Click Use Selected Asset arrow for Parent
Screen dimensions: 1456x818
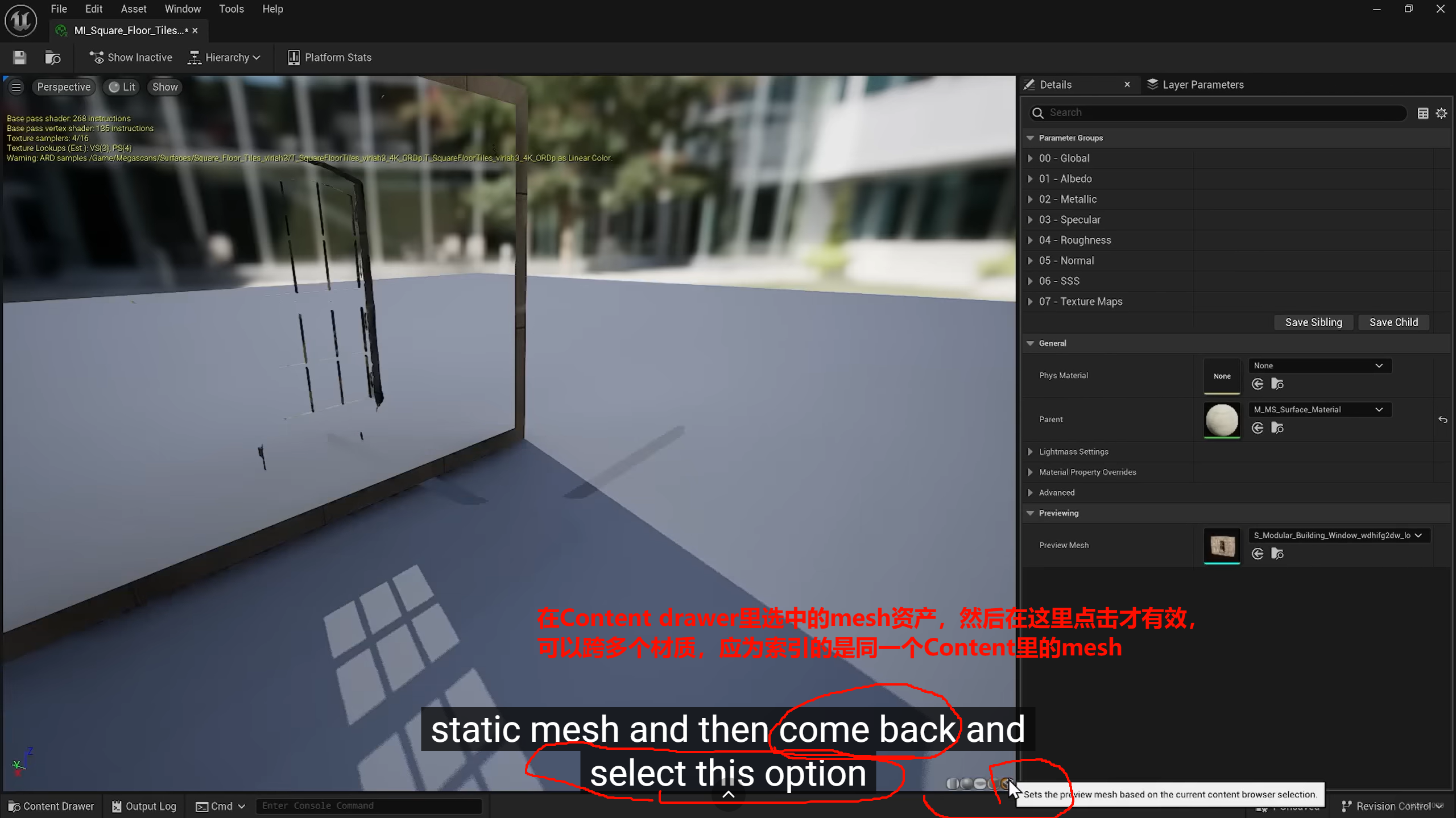coord(1258,428)
